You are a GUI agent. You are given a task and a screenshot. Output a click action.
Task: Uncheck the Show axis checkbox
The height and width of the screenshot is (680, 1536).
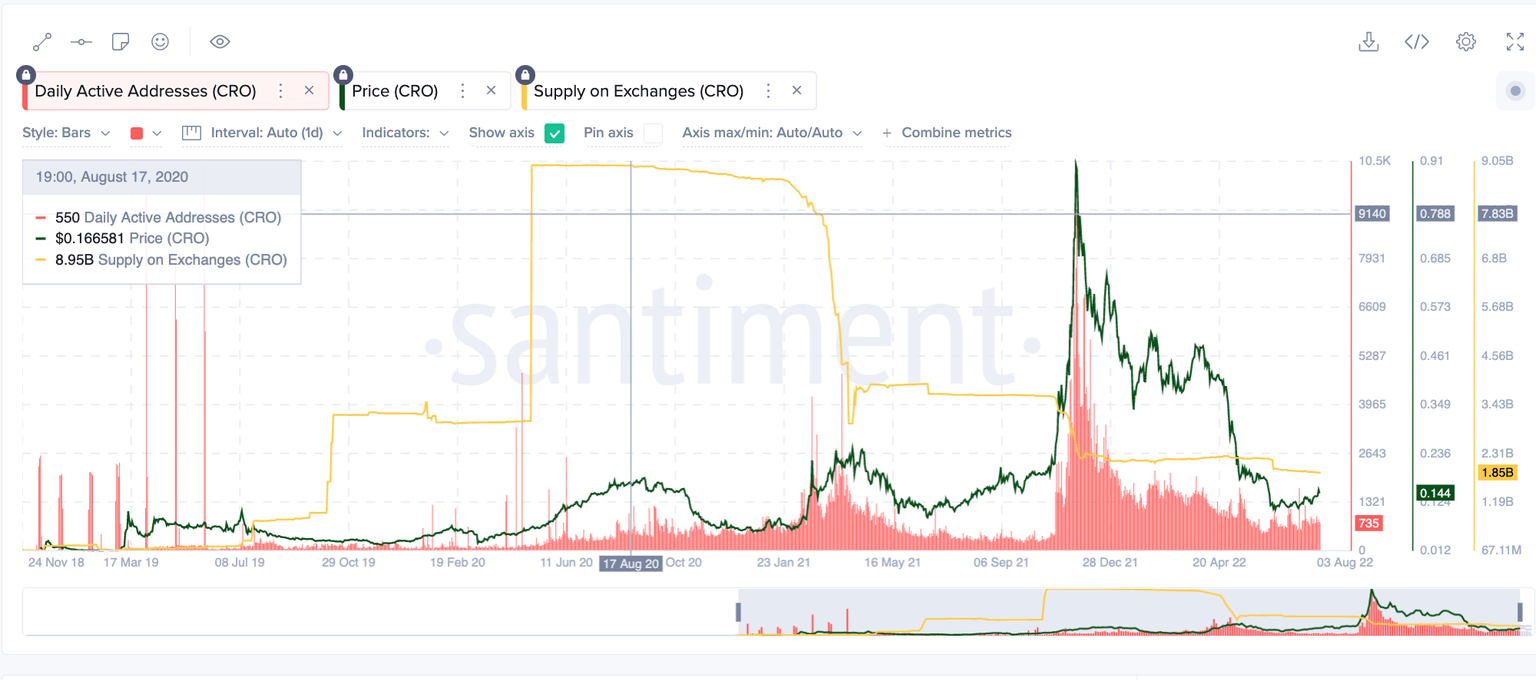pyautogui.click(x=554, y=132)
